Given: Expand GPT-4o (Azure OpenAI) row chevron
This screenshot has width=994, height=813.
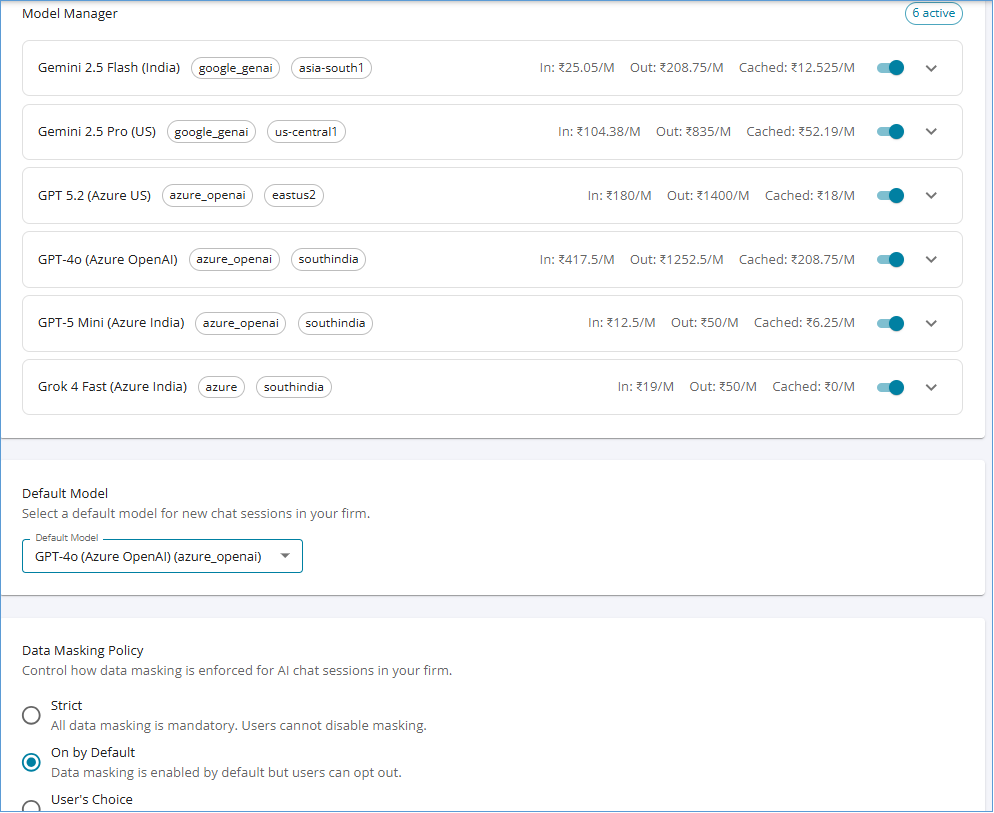Looking at the screenshot, I should pyautogui.click(x=931, y=259).
